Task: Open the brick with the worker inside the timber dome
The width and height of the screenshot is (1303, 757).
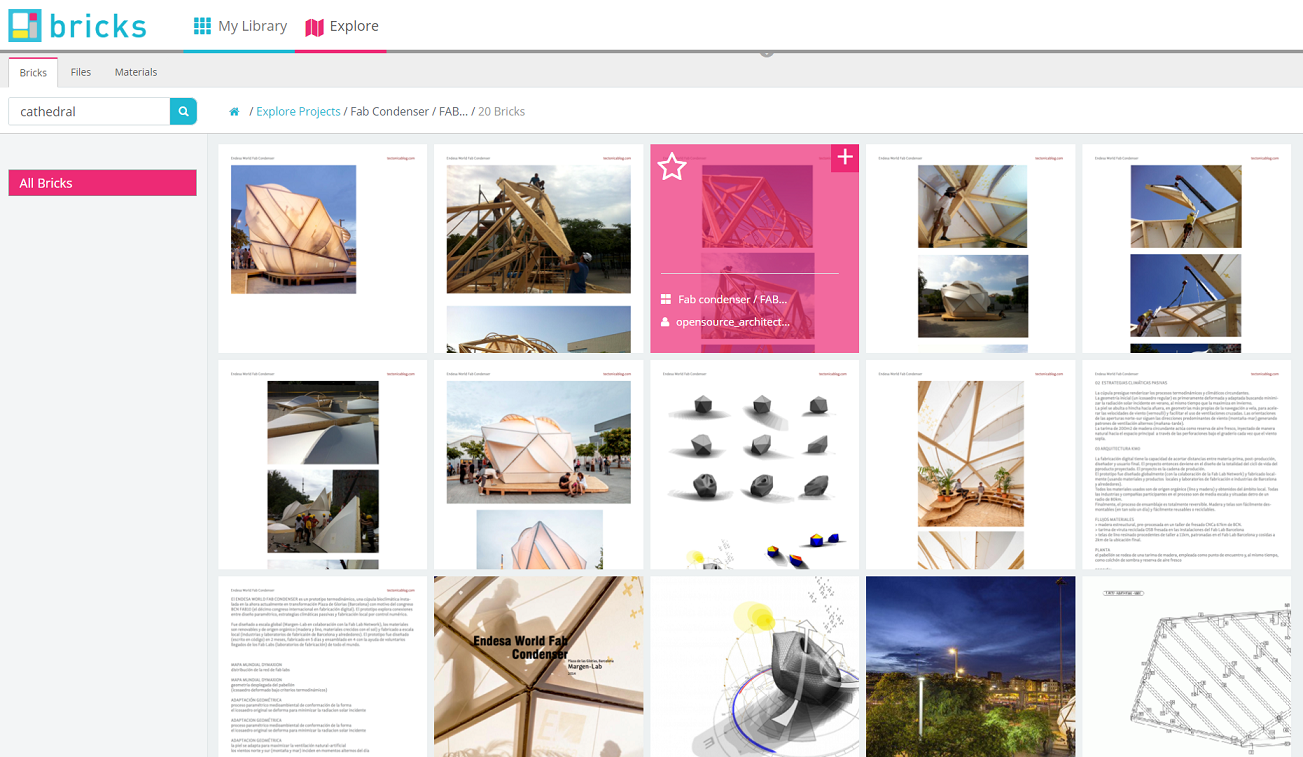Action: point(971,248)
